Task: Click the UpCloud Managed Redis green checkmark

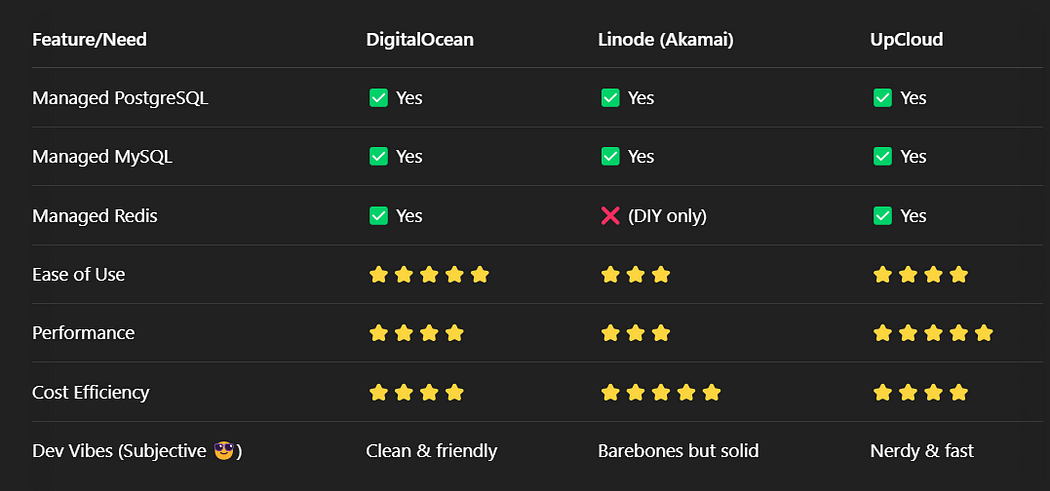Action: tap(883, 216)
